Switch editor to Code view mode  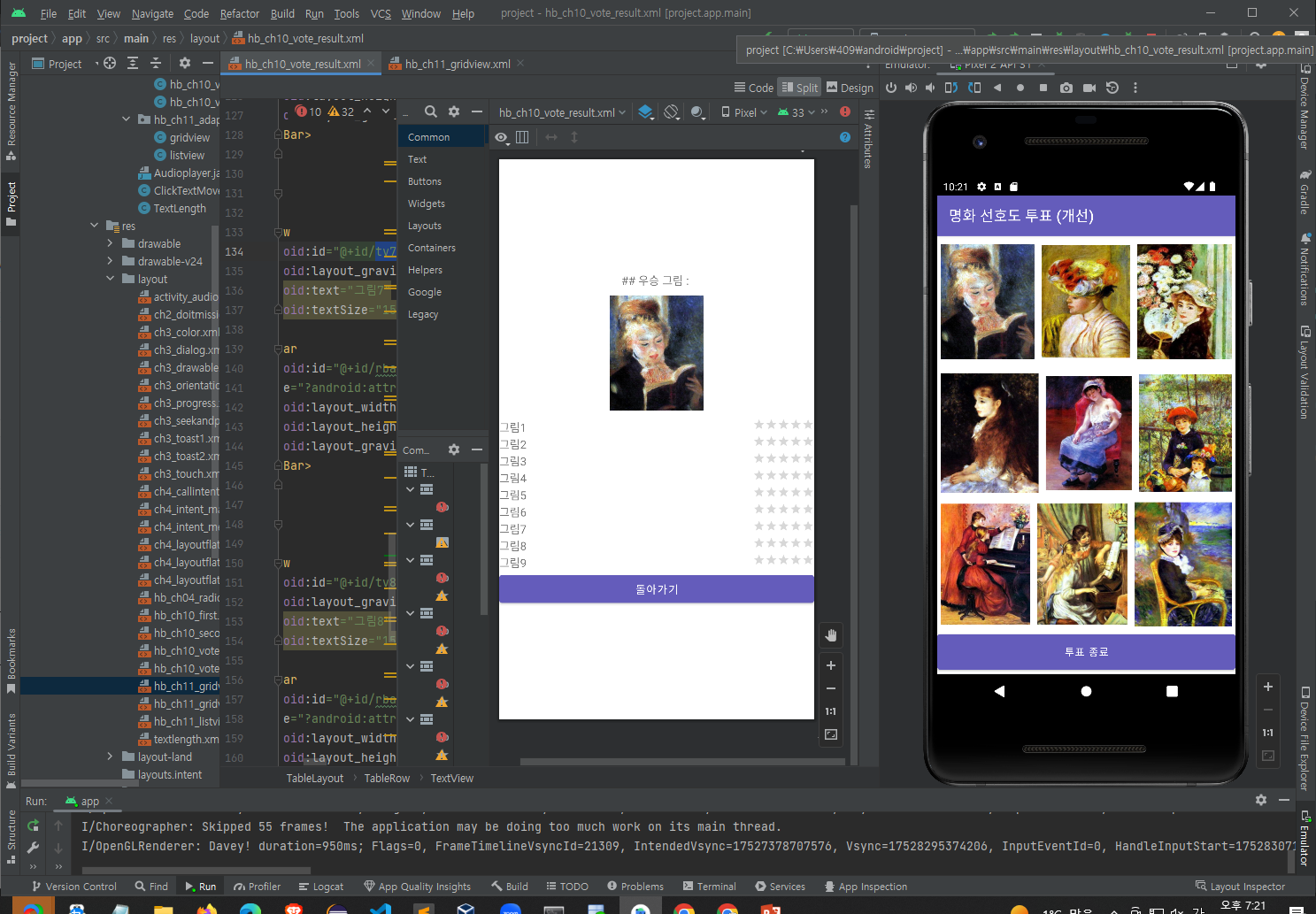(x=753, y=88)
